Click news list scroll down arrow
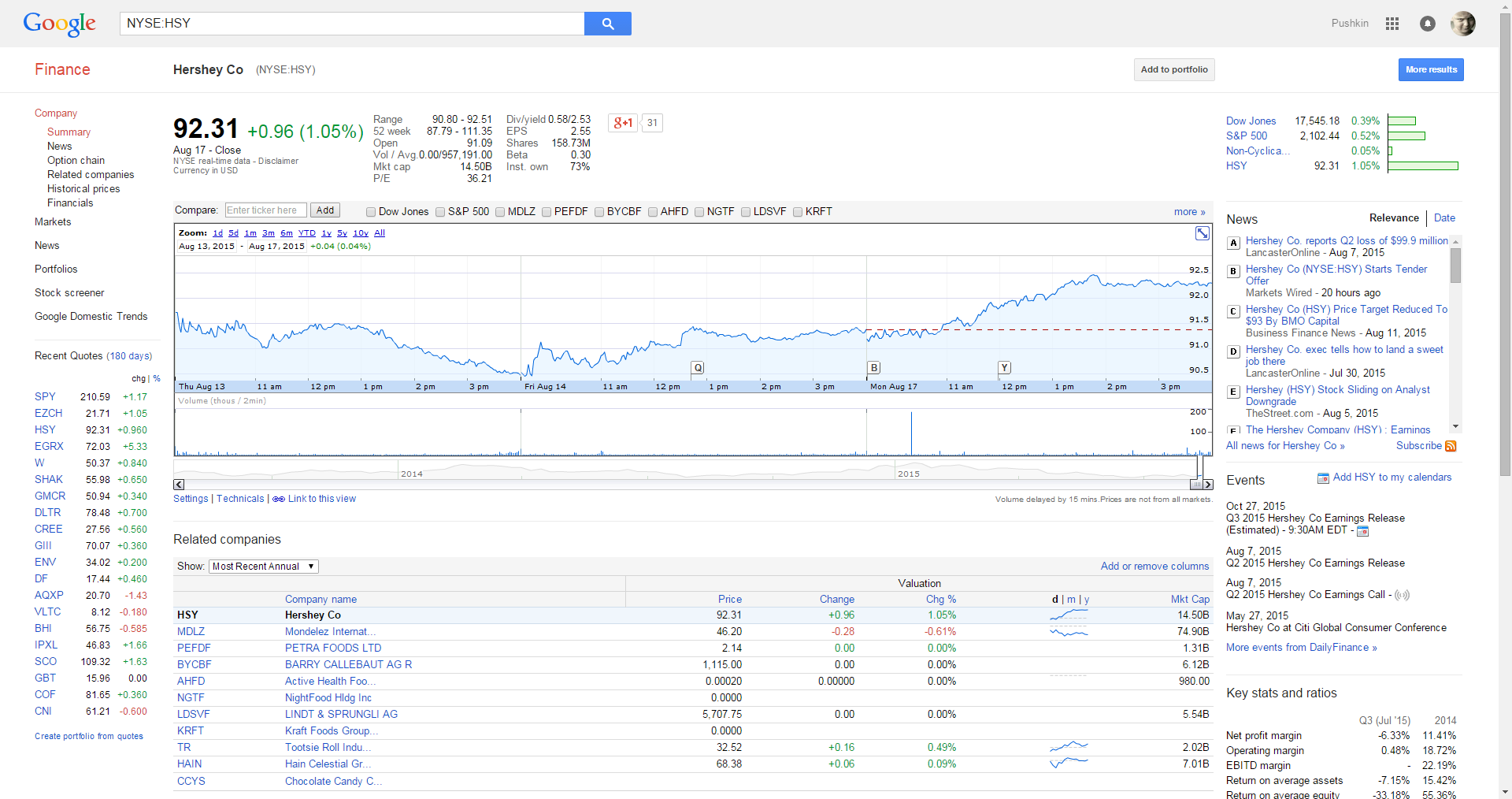Viewport: 1512px width, 799px height. click(x=1456, y=426)
